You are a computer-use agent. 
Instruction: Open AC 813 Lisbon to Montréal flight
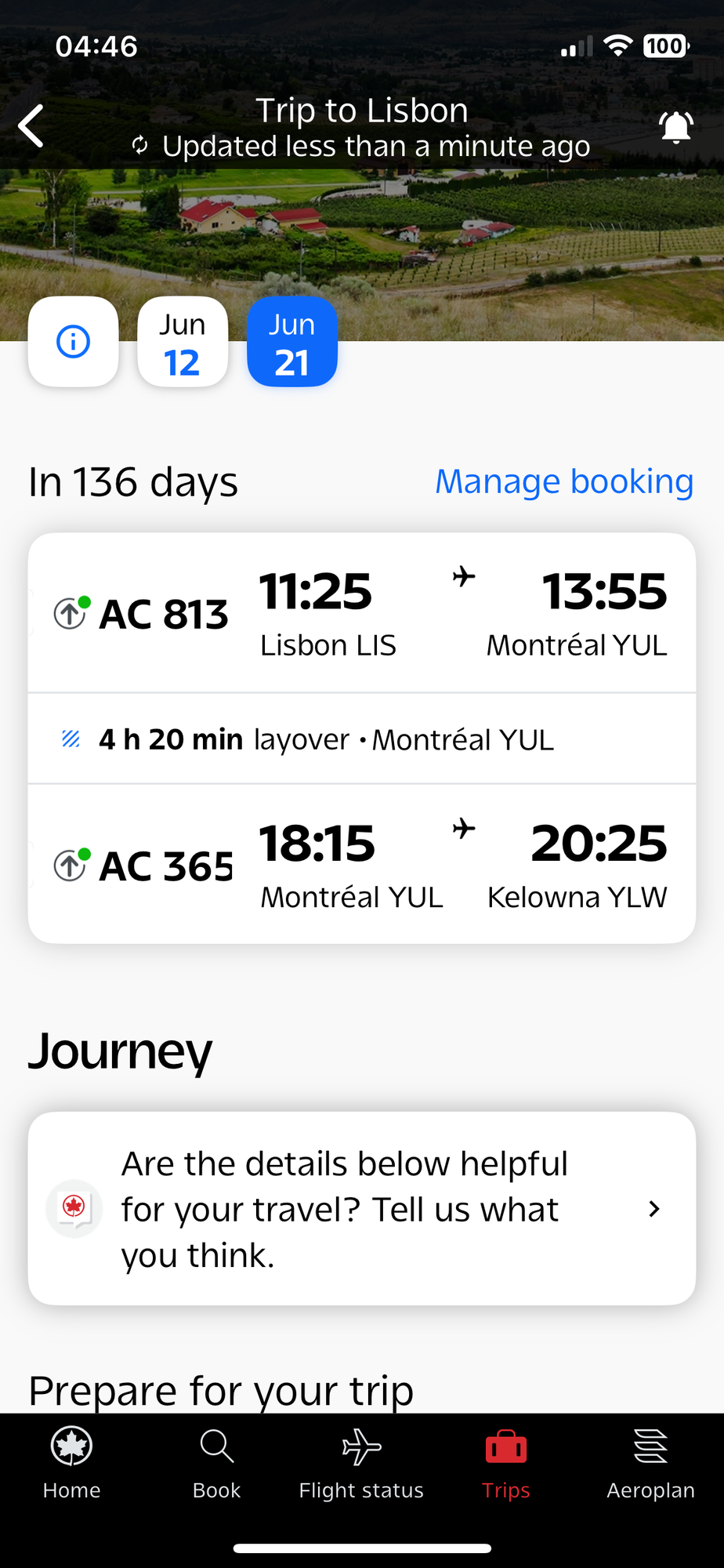click(362, 613)
